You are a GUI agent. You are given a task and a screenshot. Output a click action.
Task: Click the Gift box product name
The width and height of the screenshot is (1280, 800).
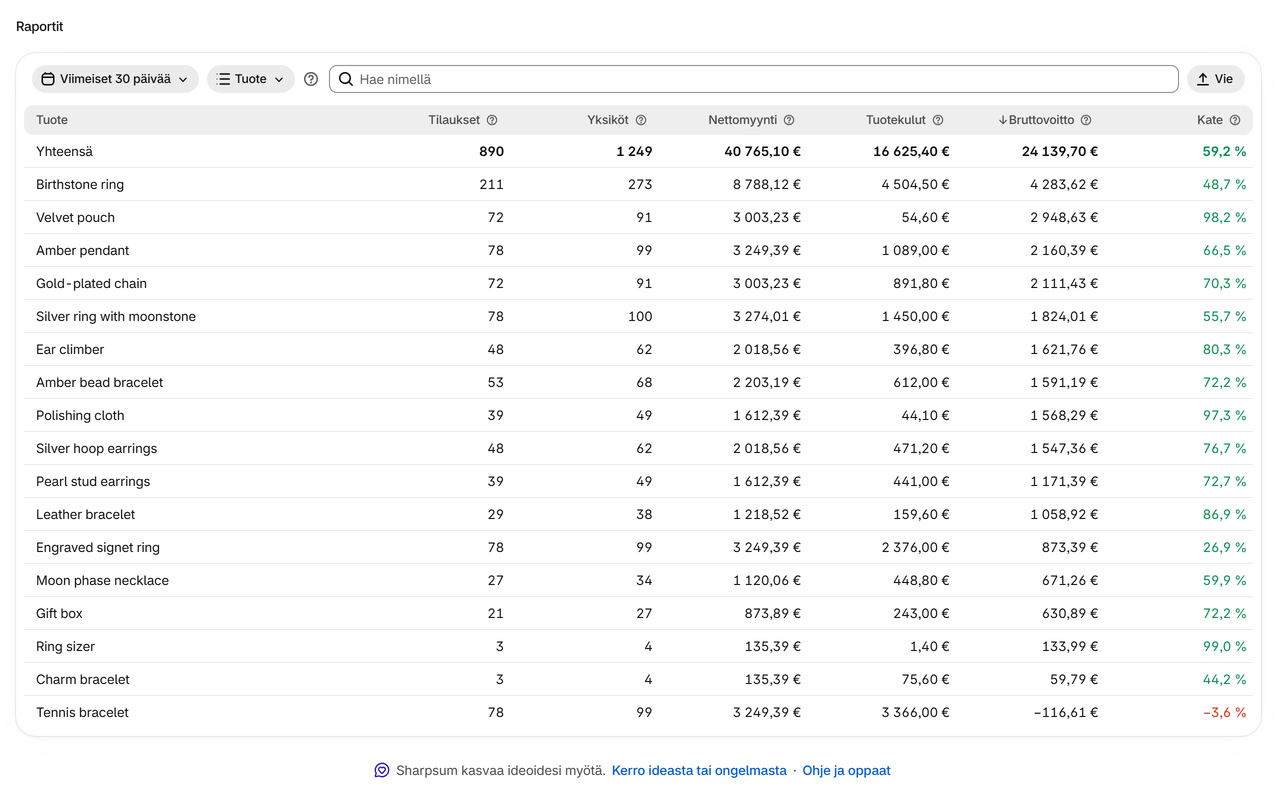click(x=59, y=613)
